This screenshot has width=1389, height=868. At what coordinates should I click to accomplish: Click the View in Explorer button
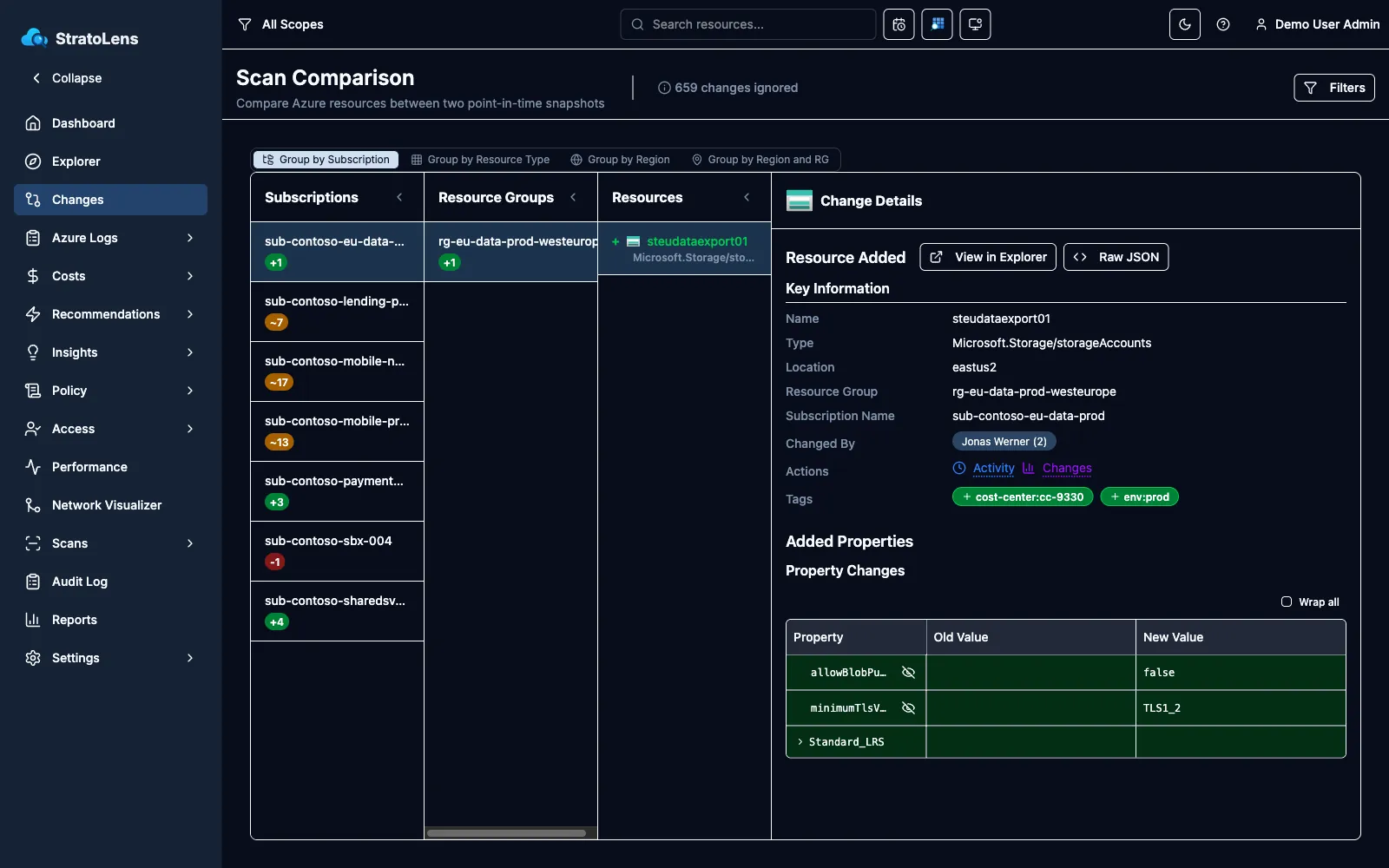(988, 257)
